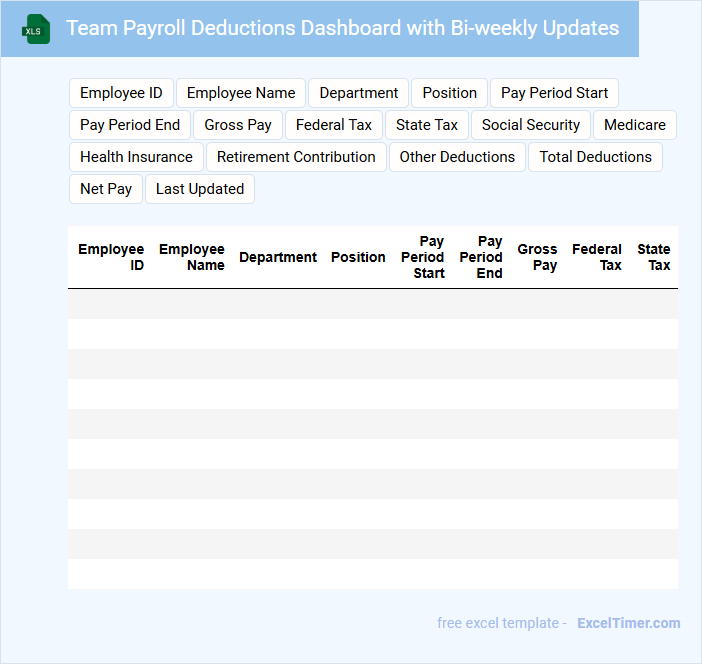
Task: Select the Total Deductions tag
Action: tap(595, 157)
